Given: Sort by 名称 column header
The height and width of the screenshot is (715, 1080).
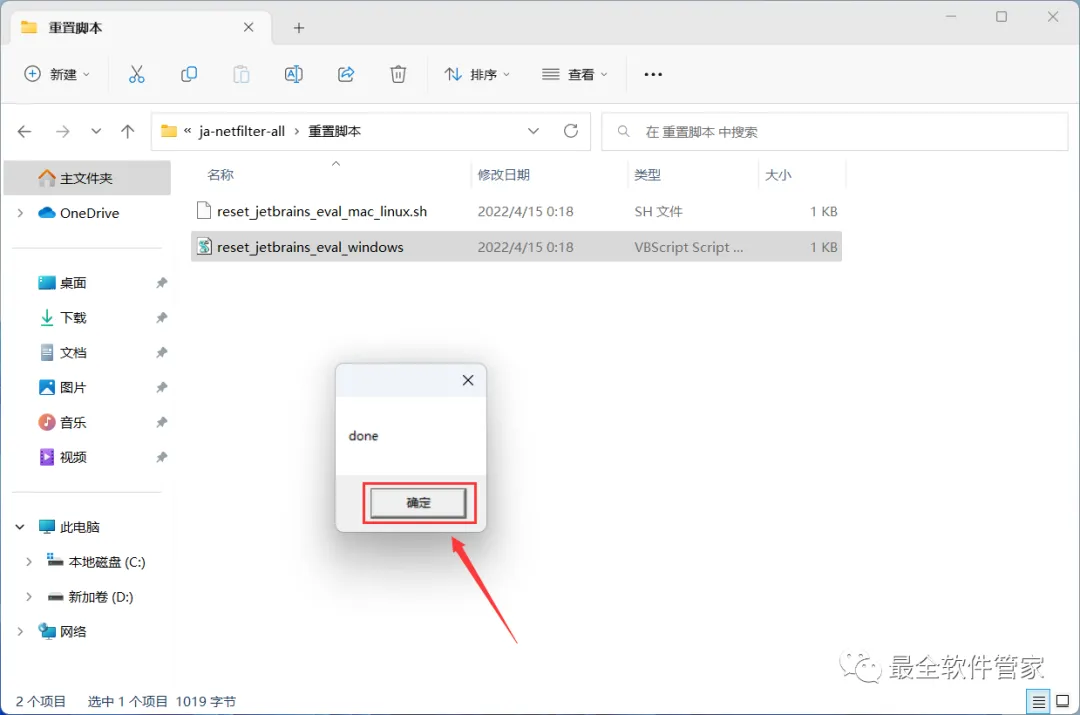Looking at the screenshot, I should (220, 175).
